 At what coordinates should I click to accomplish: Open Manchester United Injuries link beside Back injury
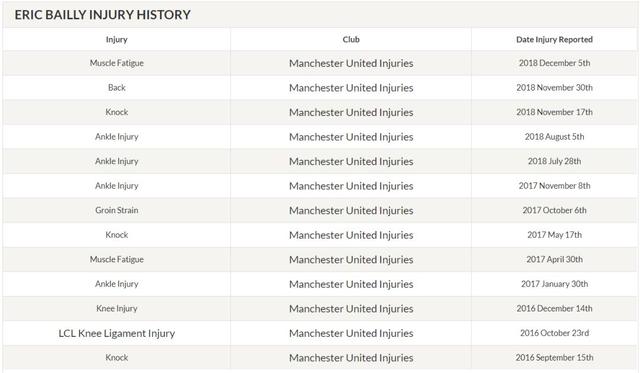351,88
